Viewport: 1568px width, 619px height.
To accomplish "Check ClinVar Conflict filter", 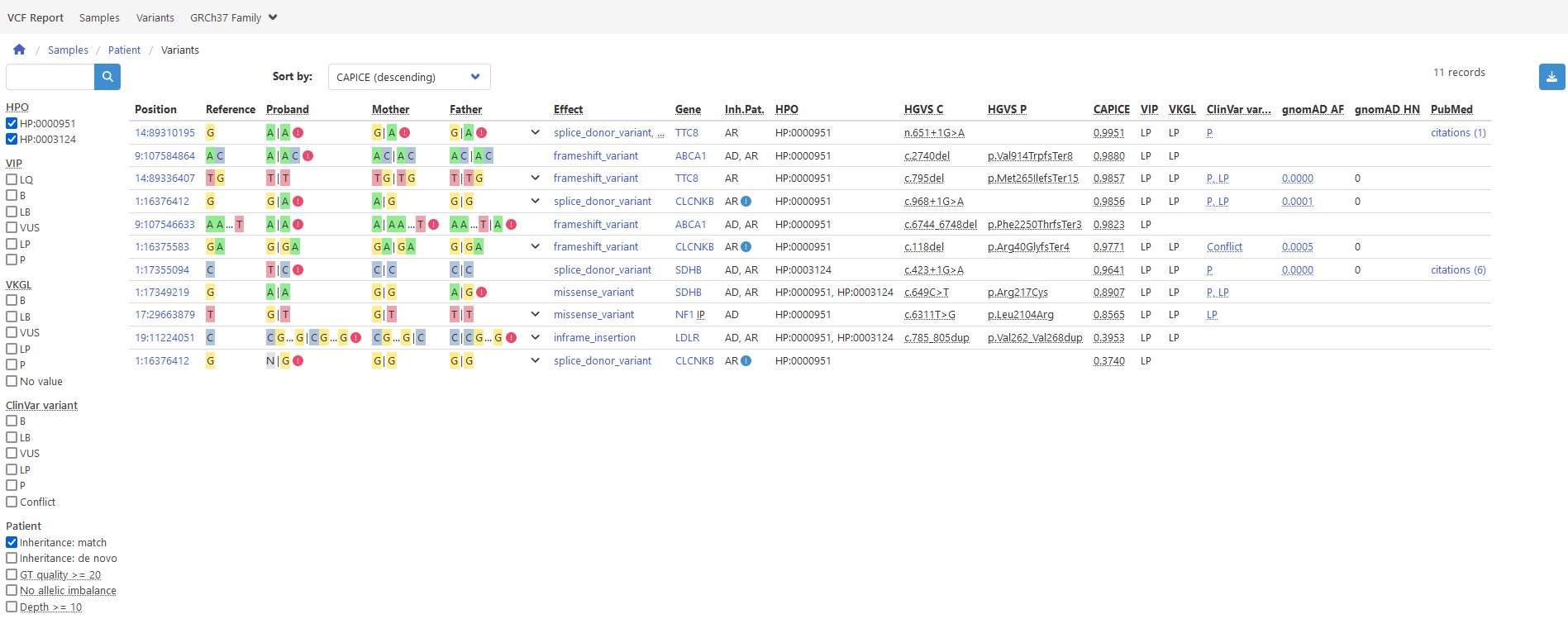I will tap(12, 502).
